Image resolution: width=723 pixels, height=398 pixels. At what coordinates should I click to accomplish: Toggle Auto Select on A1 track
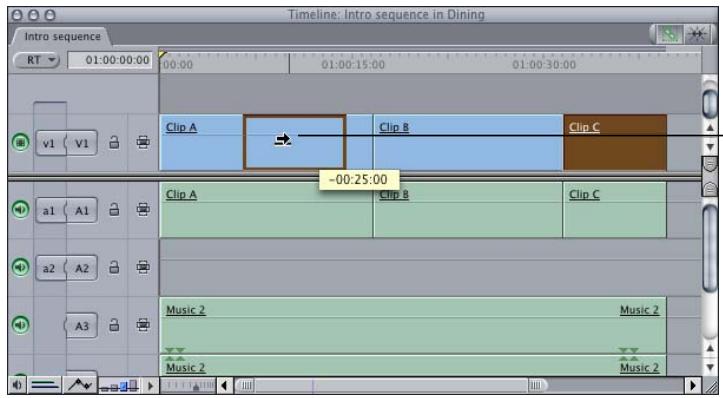tap(143, 210)
